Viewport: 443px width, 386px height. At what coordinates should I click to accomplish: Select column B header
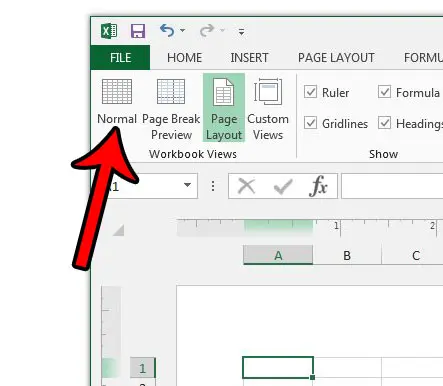pyautogui.click(x=347, y=255)
